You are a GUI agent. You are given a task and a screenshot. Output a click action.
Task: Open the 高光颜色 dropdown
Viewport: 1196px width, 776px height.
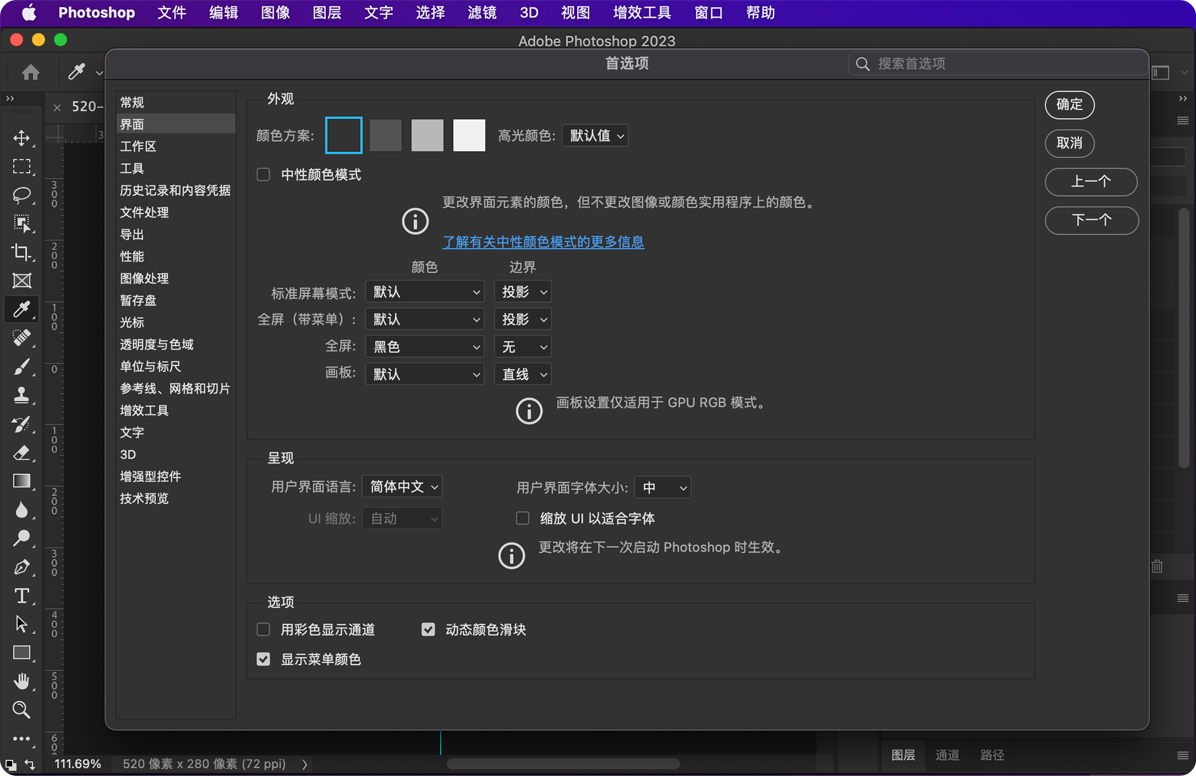(x=595, y=136)
